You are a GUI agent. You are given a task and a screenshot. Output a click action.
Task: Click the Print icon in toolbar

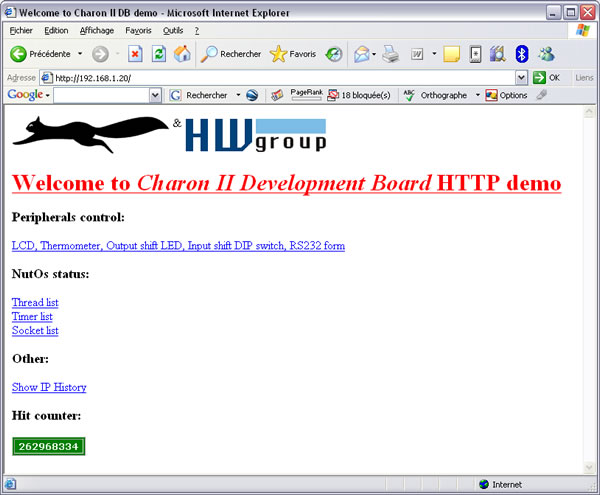coord(390,54)
